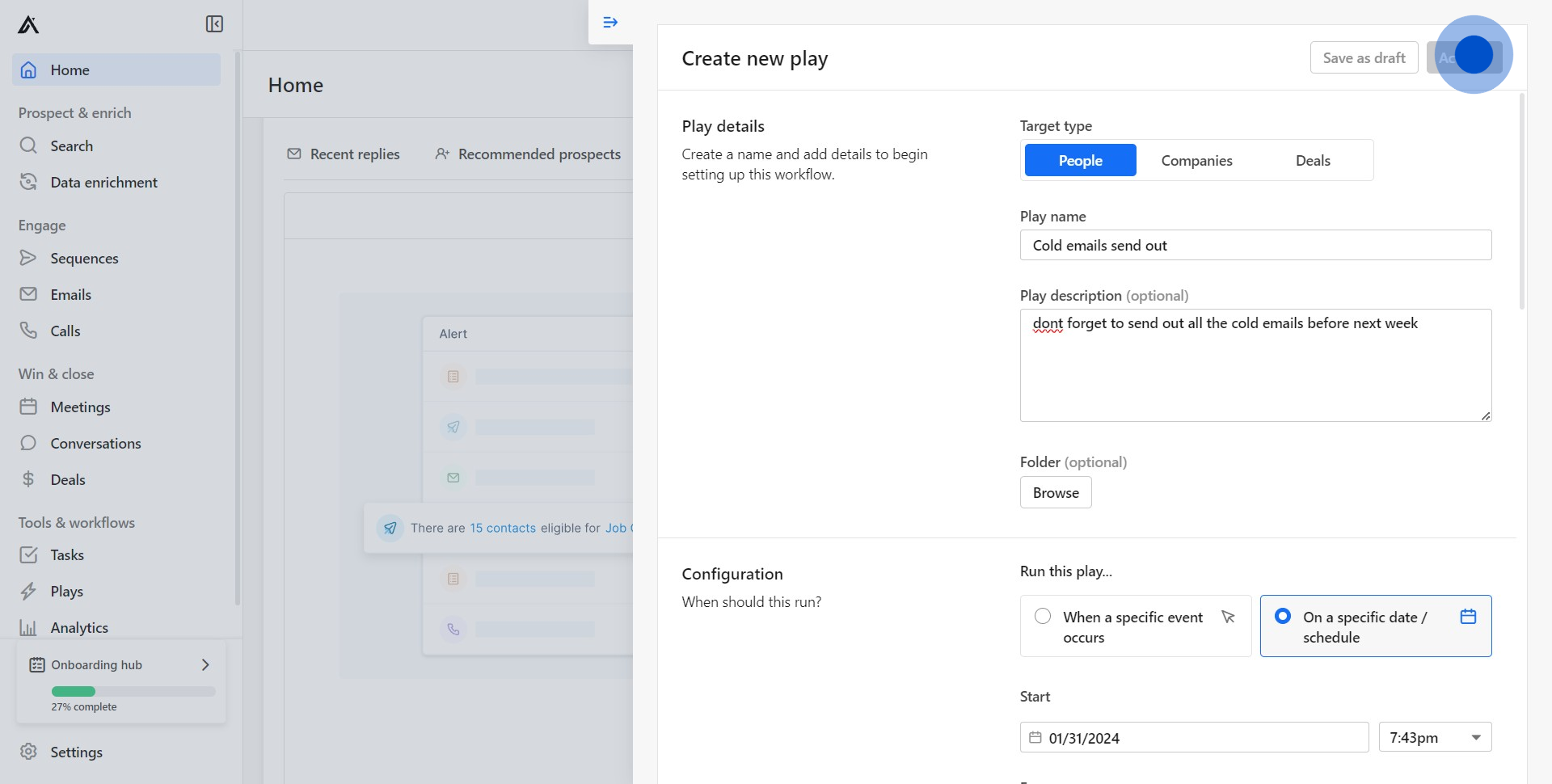Select 'When a specific event occurs' radio
1552x784 pixels.
1043,617
